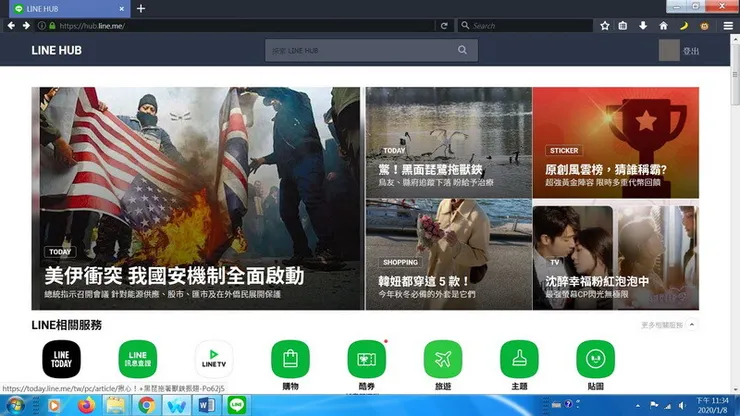
Task: Open the 原創風雲榜 sticker card
Action: 616,143
